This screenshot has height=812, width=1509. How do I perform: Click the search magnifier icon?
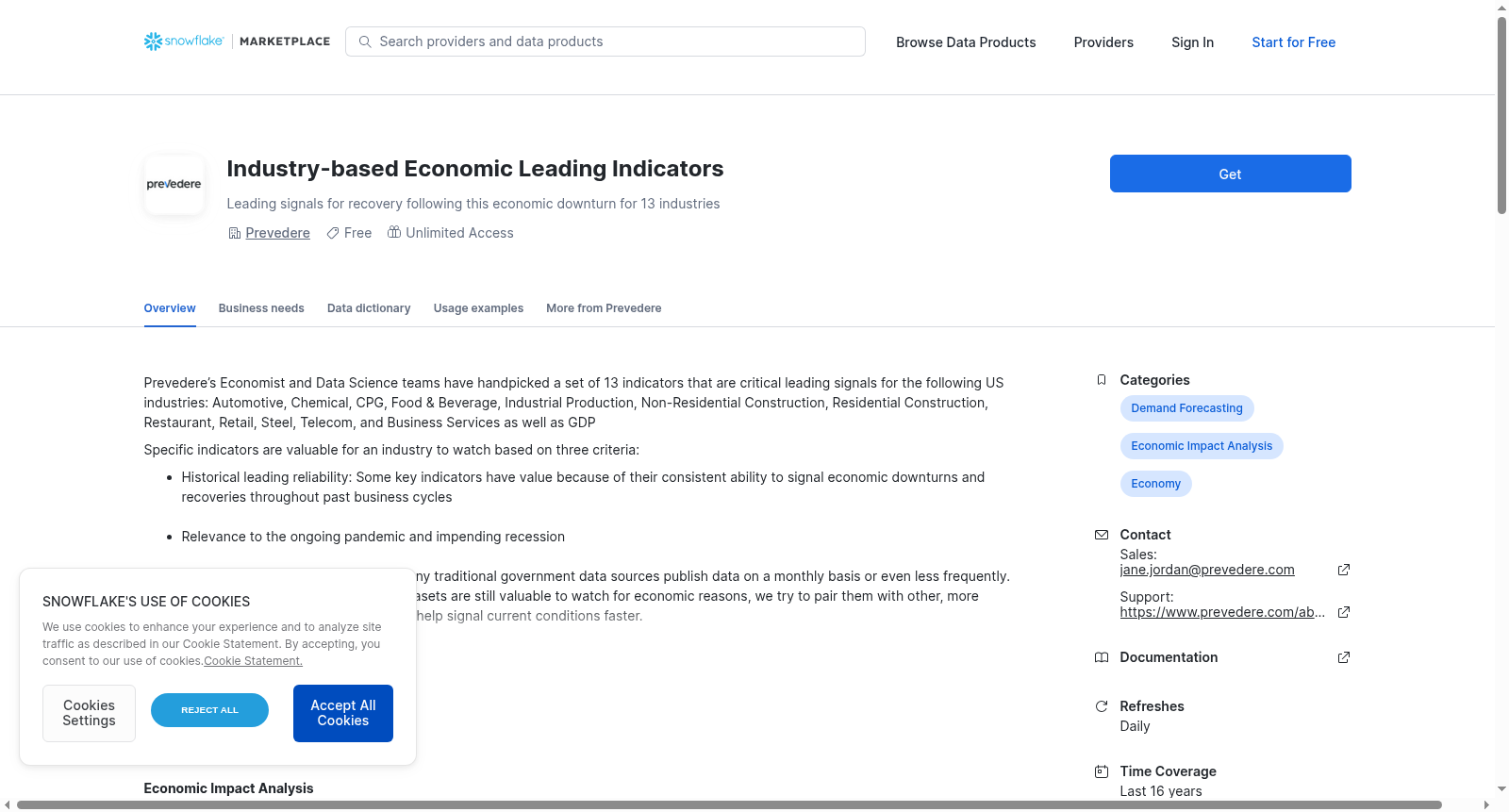click(365, 41)
